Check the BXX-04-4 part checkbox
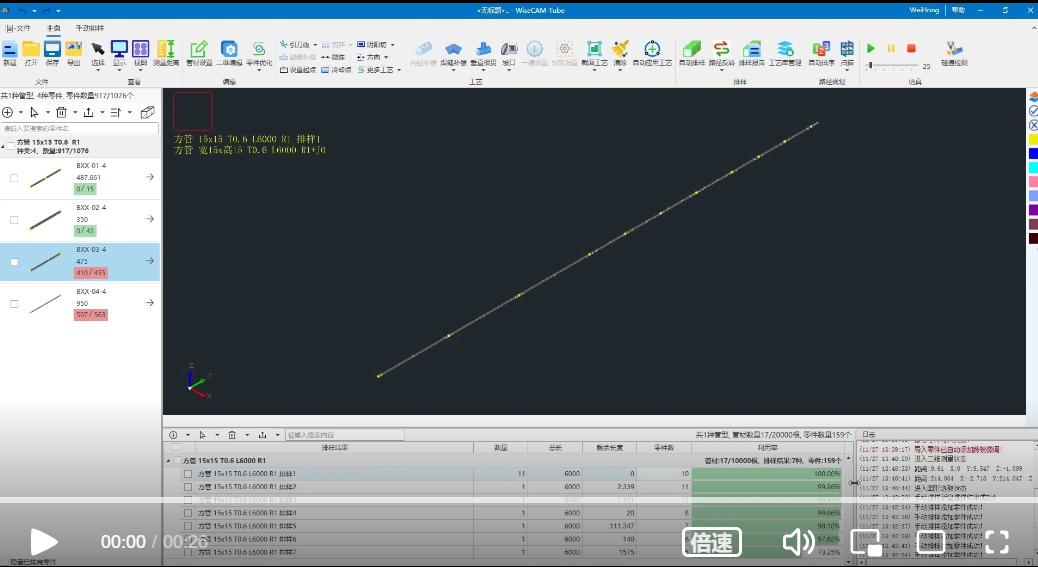 [14, 303]
